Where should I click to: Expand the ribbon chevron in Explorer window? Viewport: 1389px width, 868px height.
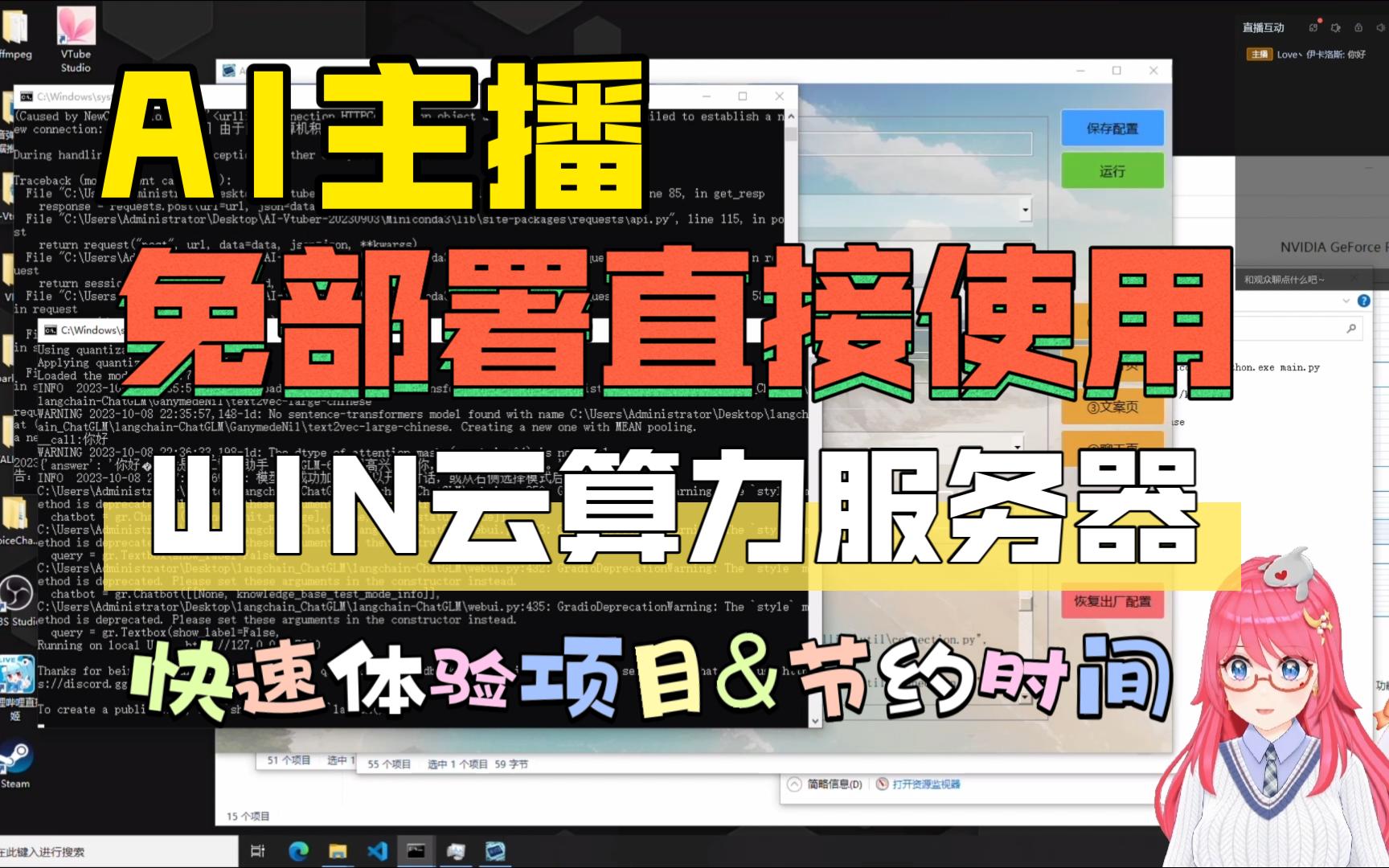[x=1346, y=301]
